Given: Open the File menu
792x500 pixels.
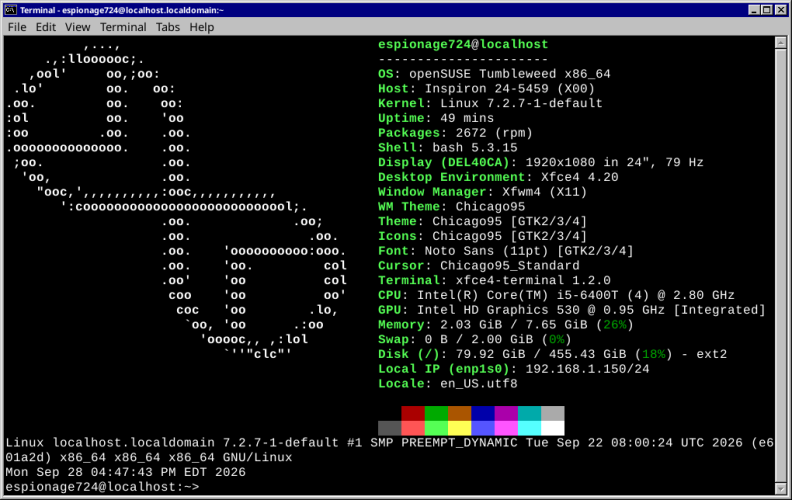Looking at the screenshot, I should tap(17, 27).
